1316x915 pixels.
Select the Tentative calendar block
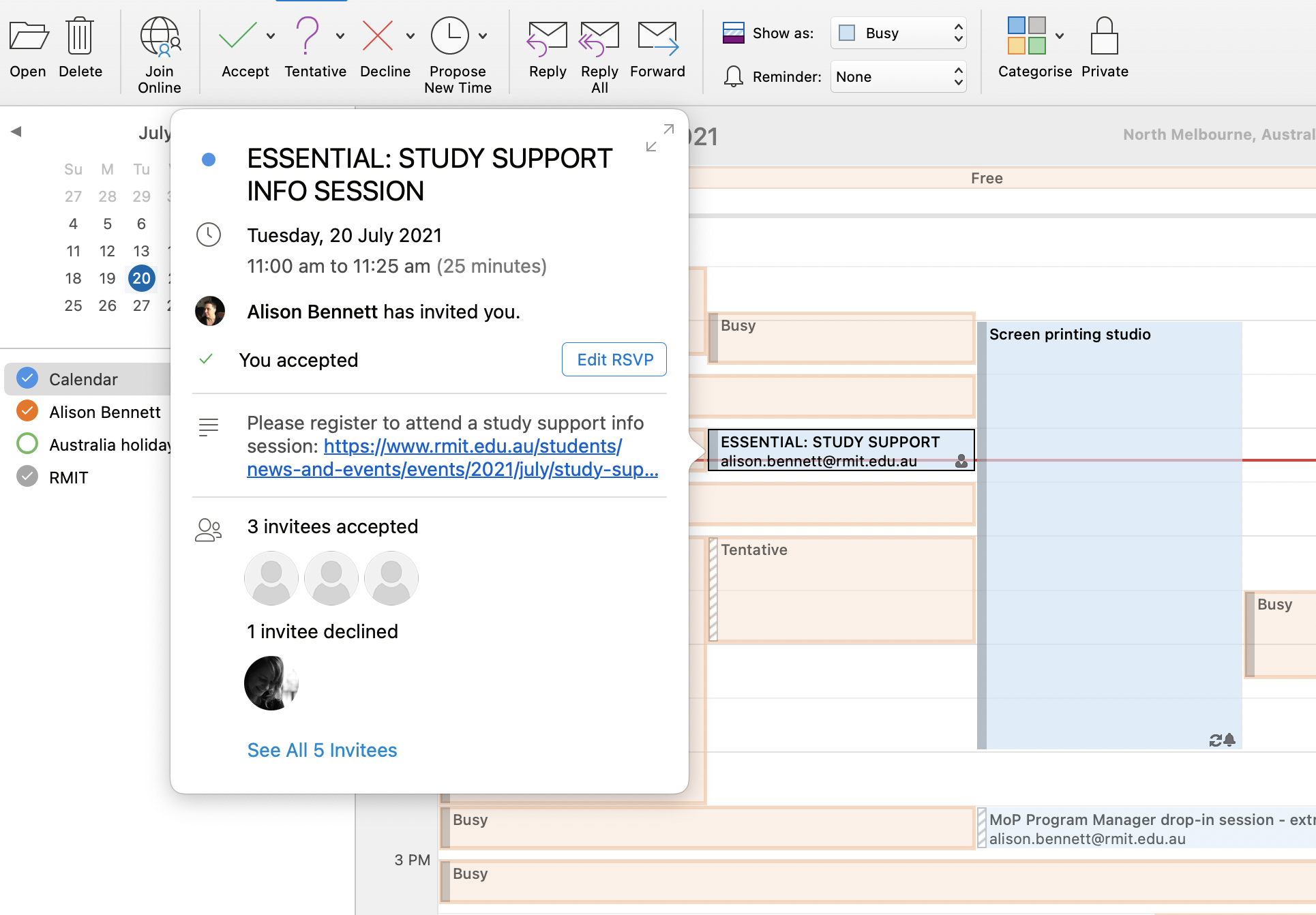point(841,590)
